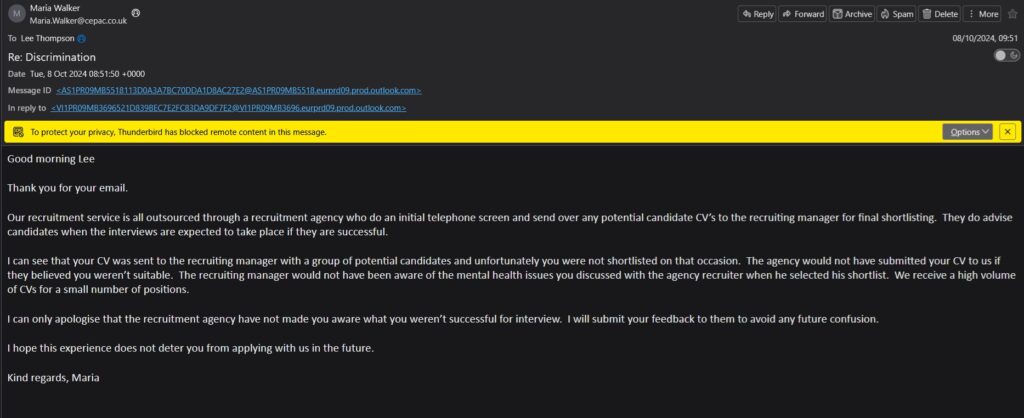Image resolution: width=1024 pixels, height=418 pixels.
Task: Click icon next to Maria Walker's address
Action: pos(135,13)
